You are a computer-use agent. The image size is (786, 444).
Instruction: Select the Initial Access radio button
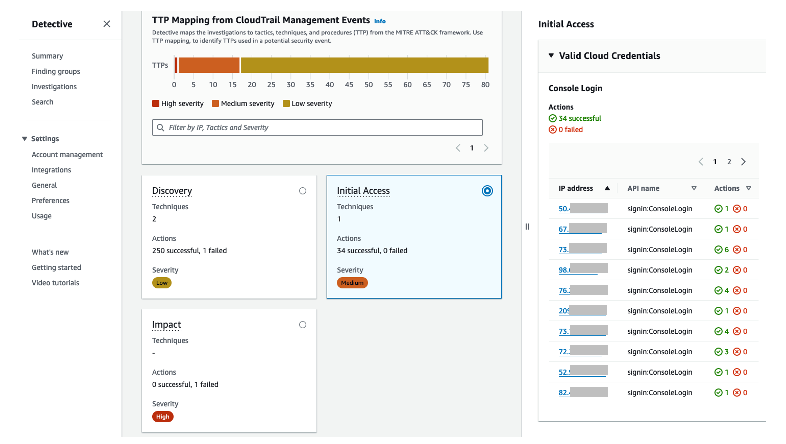[x=487, y=191]
